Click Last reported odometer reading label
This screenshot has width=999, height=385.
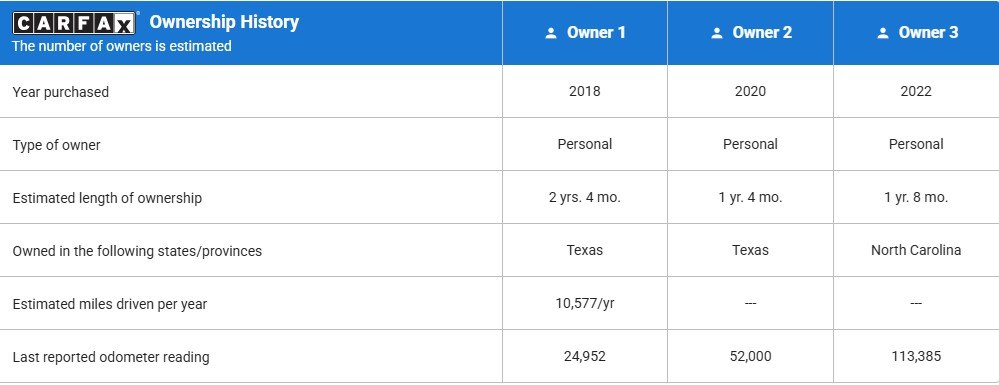pyautogui.click(x=111, y=357)
